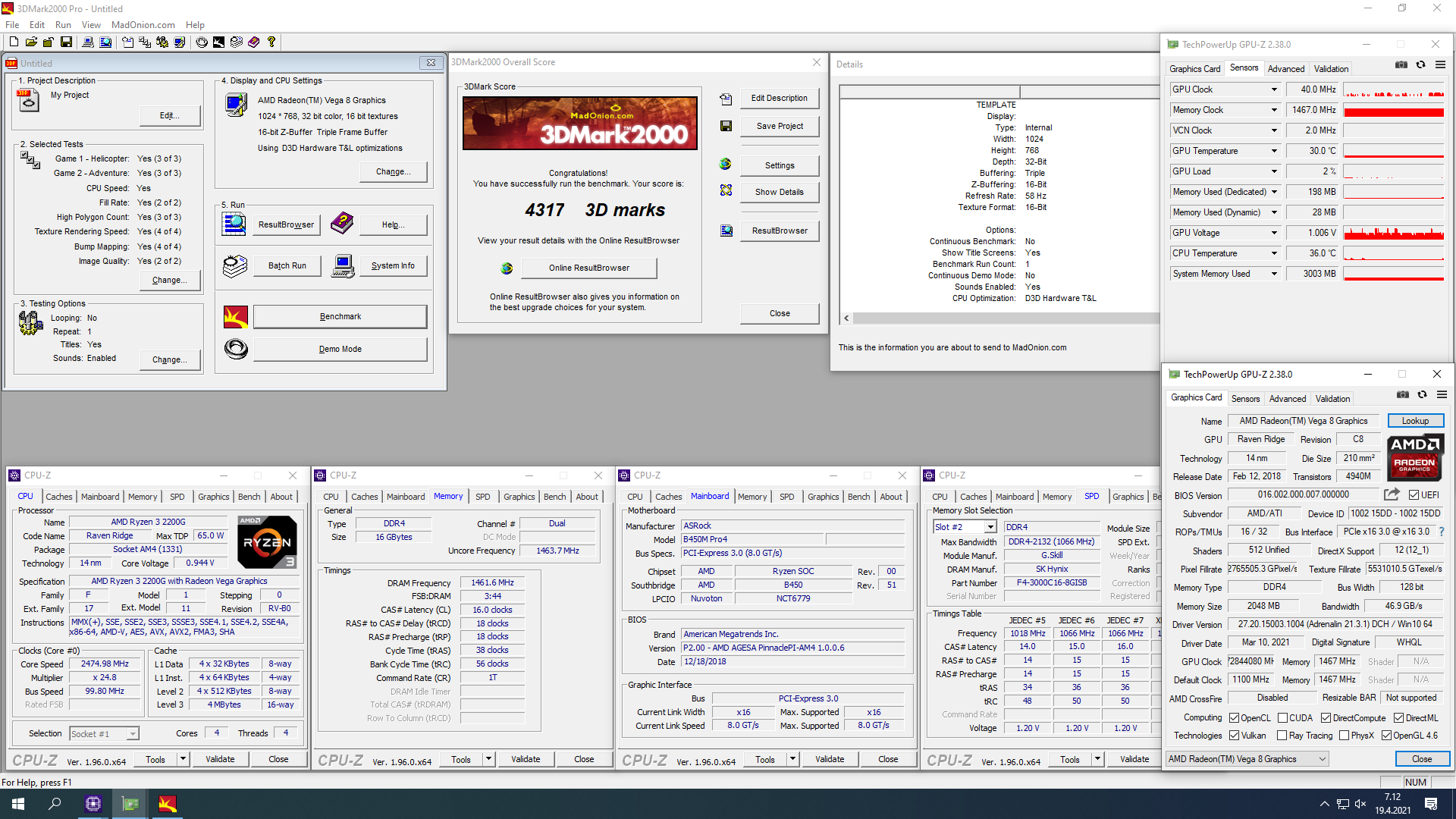The image size is (1456, 819).
Task: Click the purple help book toolbar icon
Action: pyautogui.click(x=253, y=42)
